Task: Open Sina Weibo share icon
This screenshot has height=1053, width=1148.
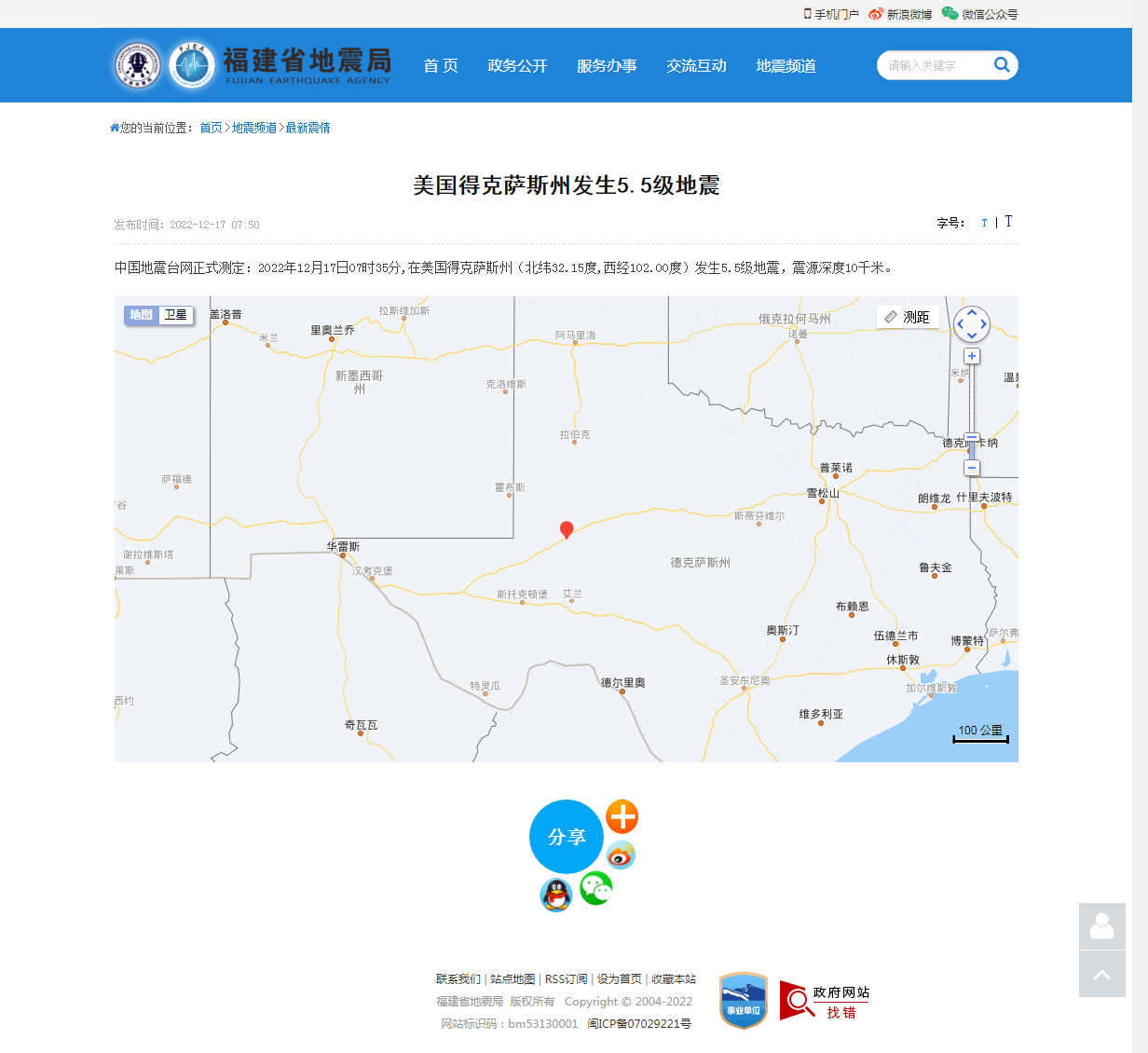Action: pos(621,855)
